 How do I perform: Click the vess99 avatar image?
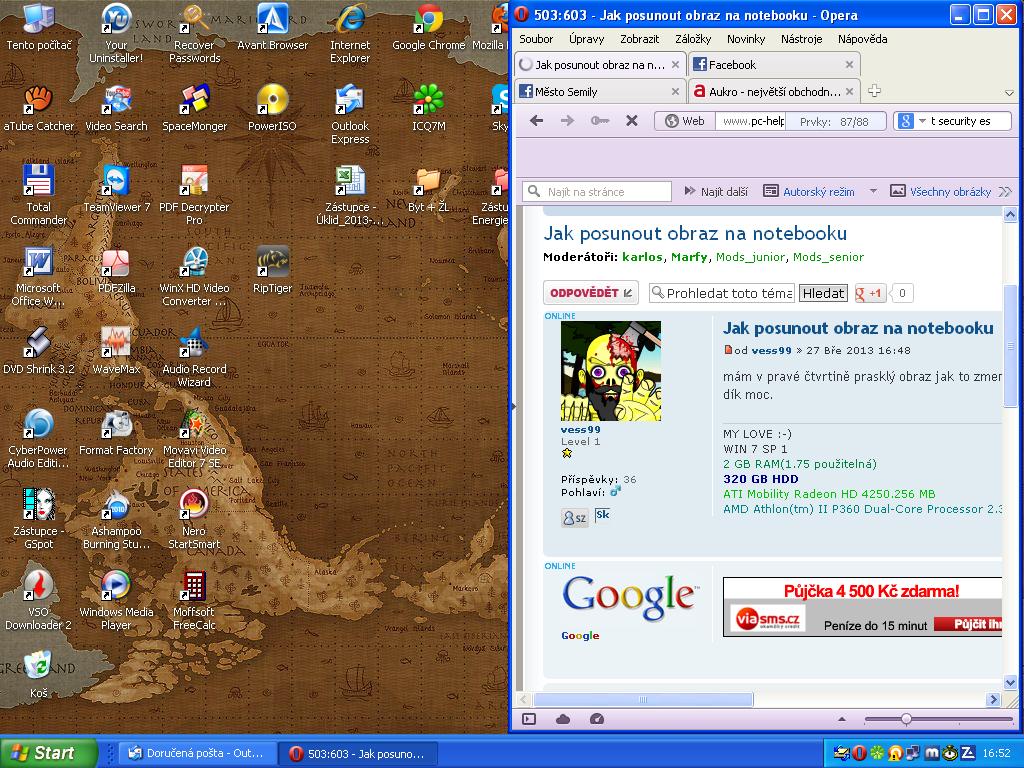(611, 370)
